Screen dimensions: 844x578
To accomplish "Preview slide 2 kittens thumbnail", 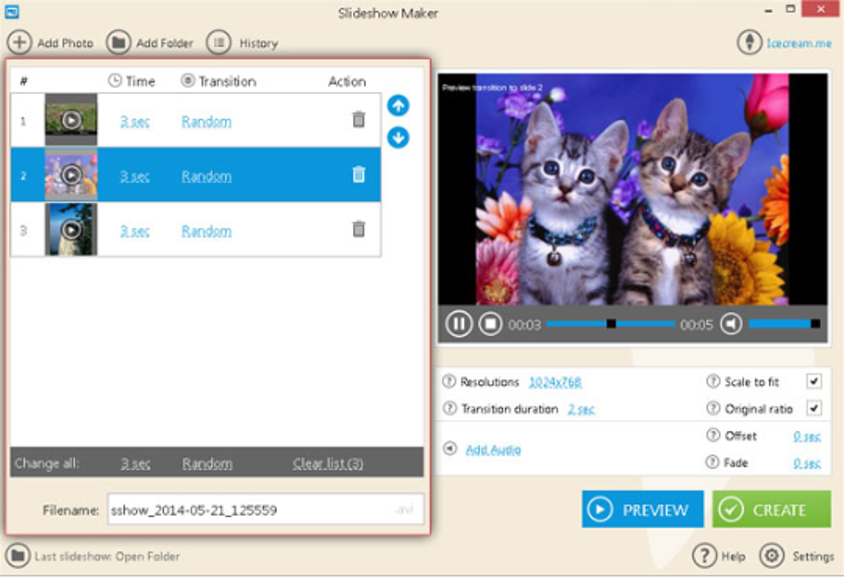I will [71, 174].
